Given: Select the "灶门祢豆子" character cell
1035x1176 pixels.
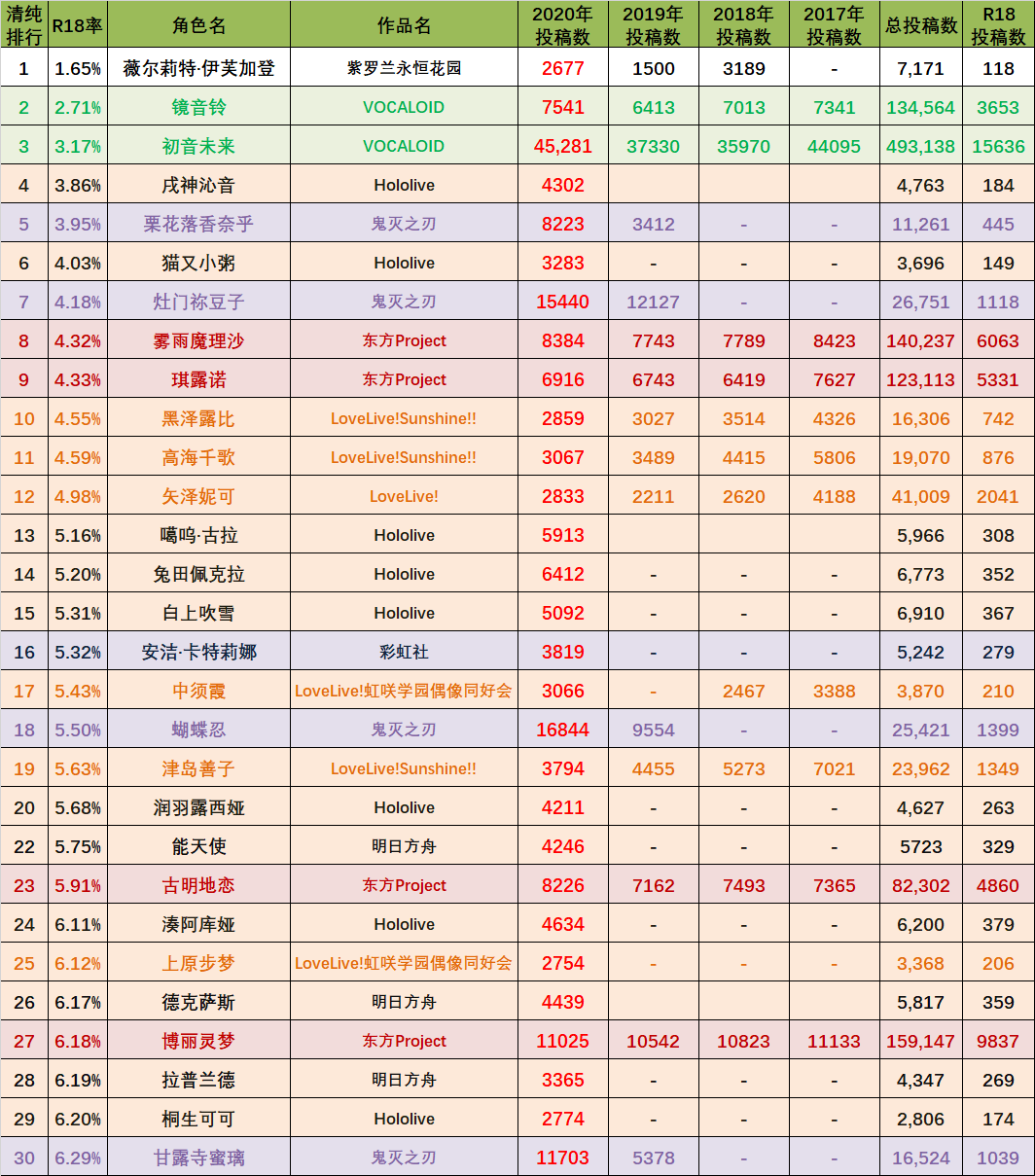Looking at the screenshot, I should (x=198, y=302).
